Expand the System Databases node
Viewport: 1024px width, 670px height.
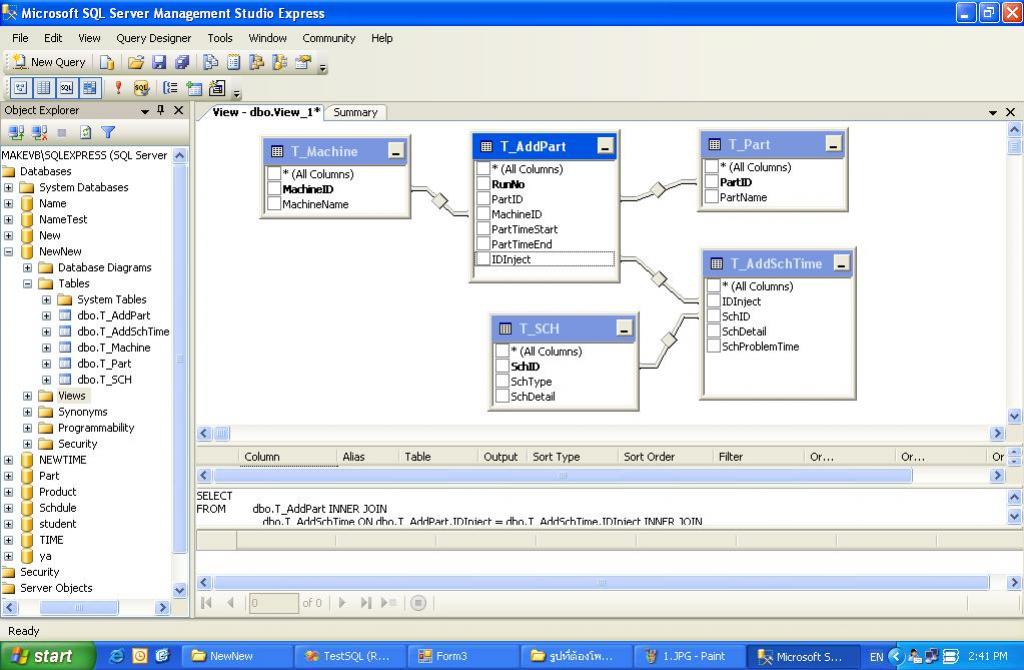8,187
